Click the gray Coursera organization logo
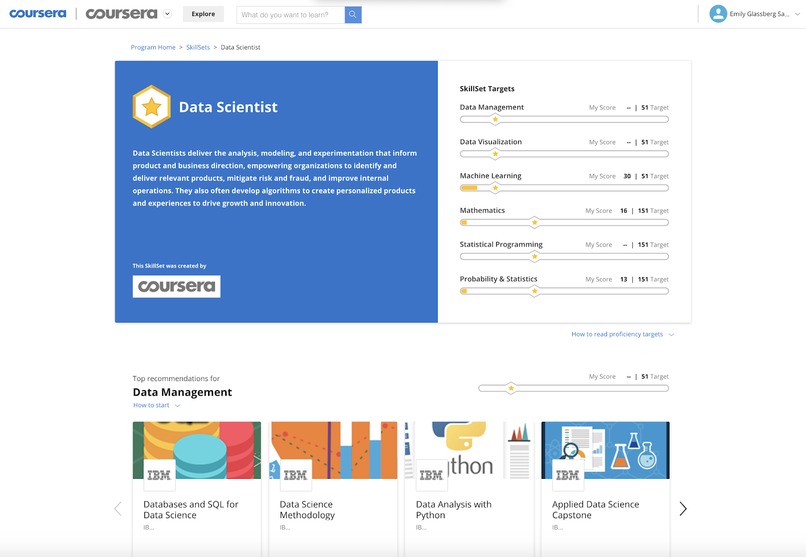 121,14
